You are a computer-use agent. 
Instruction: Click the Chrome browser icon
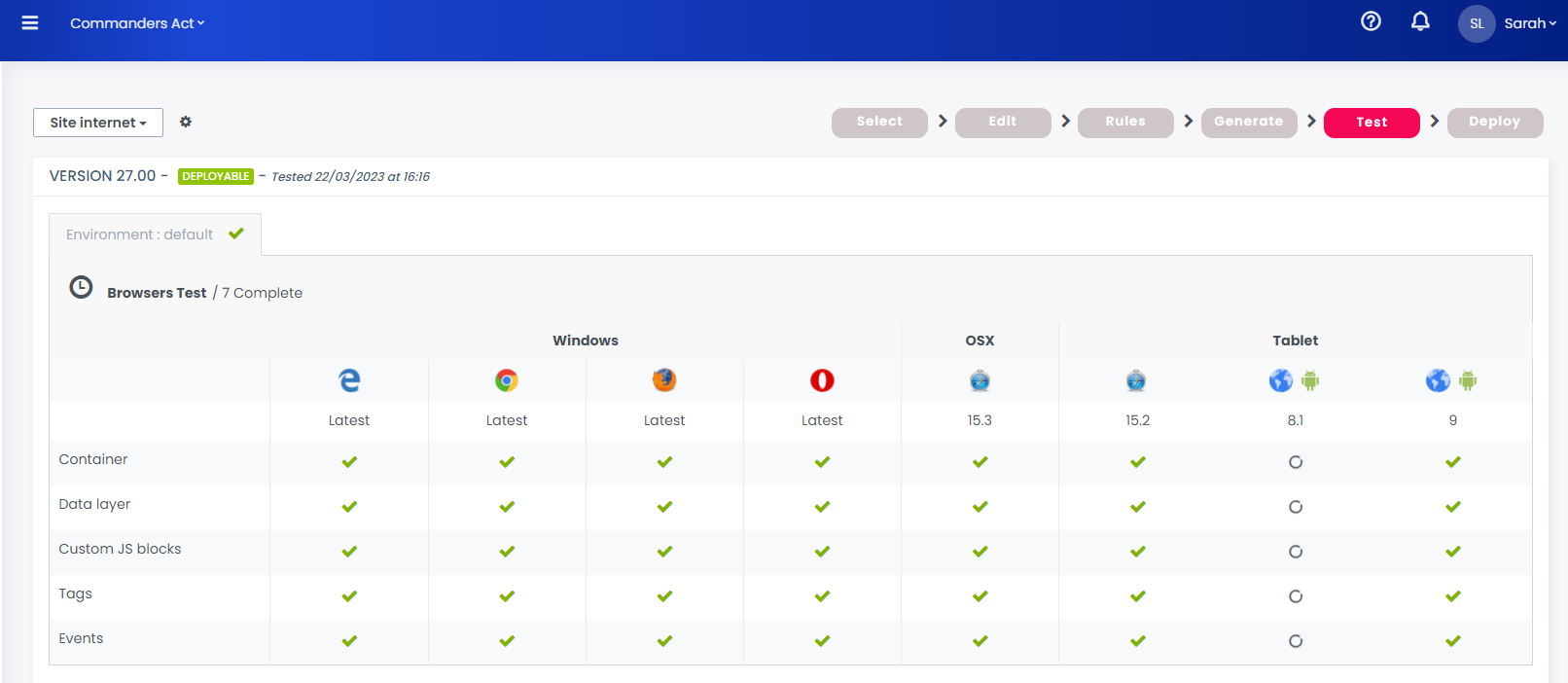[x=507, y=380]
